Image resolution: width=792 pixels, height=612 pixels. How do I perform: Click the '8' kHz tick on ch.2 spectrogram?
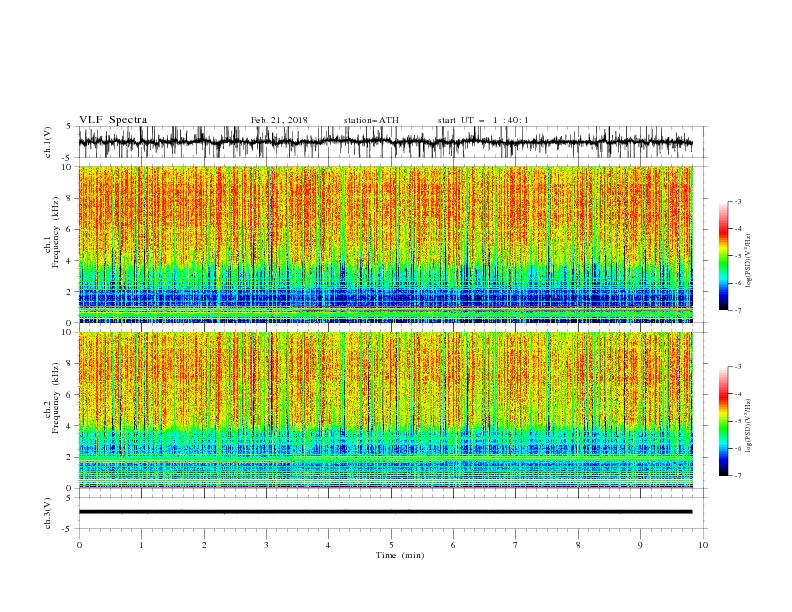70,364
